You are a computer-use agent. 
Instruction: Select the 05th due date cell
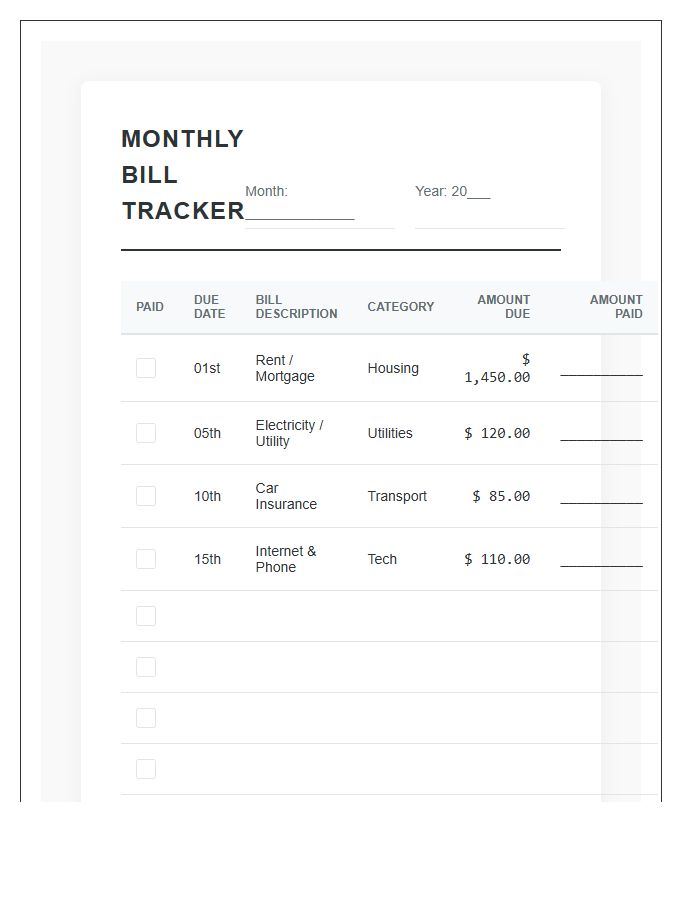pyautogui.click(x=207, y=433)
